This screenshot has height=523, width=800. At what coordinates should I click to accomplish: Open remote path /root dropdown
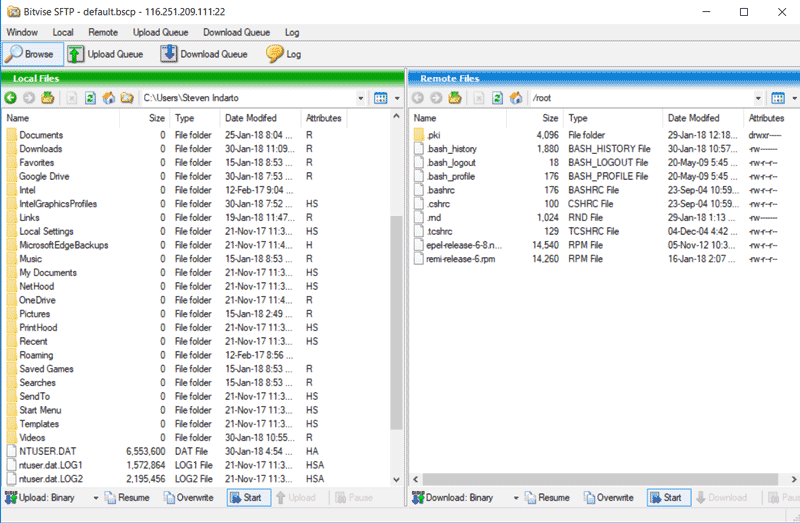click(758, 98)
